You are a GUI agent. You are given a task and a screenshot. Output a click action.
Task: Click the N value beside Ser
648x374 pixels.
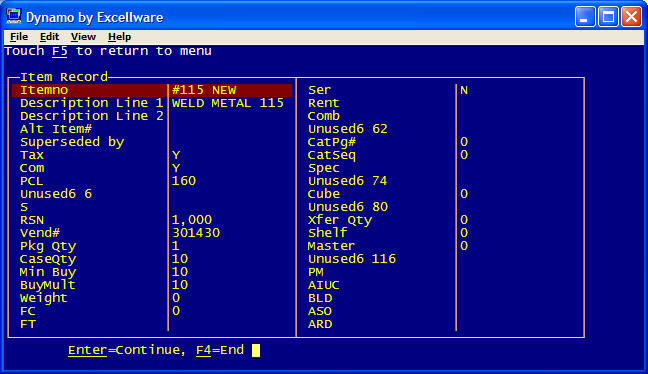464,90
